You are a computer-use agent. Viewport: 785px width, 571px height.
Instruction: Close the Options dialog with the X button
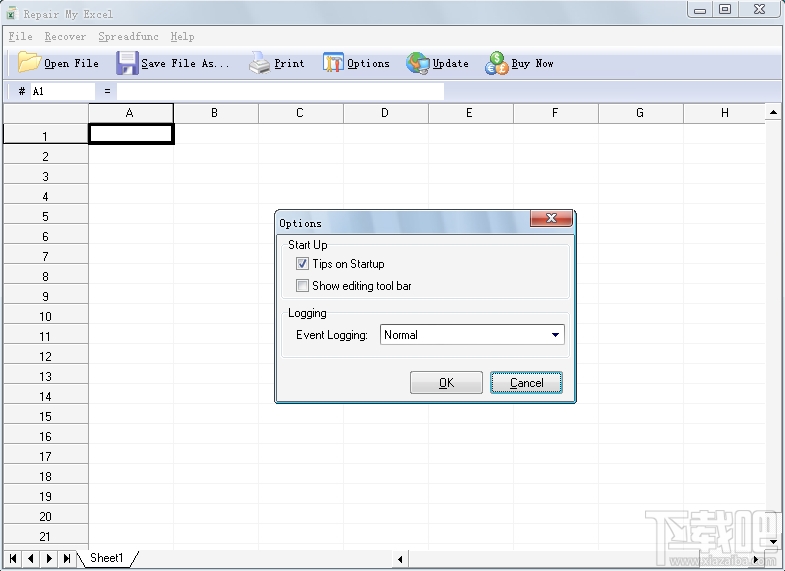tap(551, 218)
